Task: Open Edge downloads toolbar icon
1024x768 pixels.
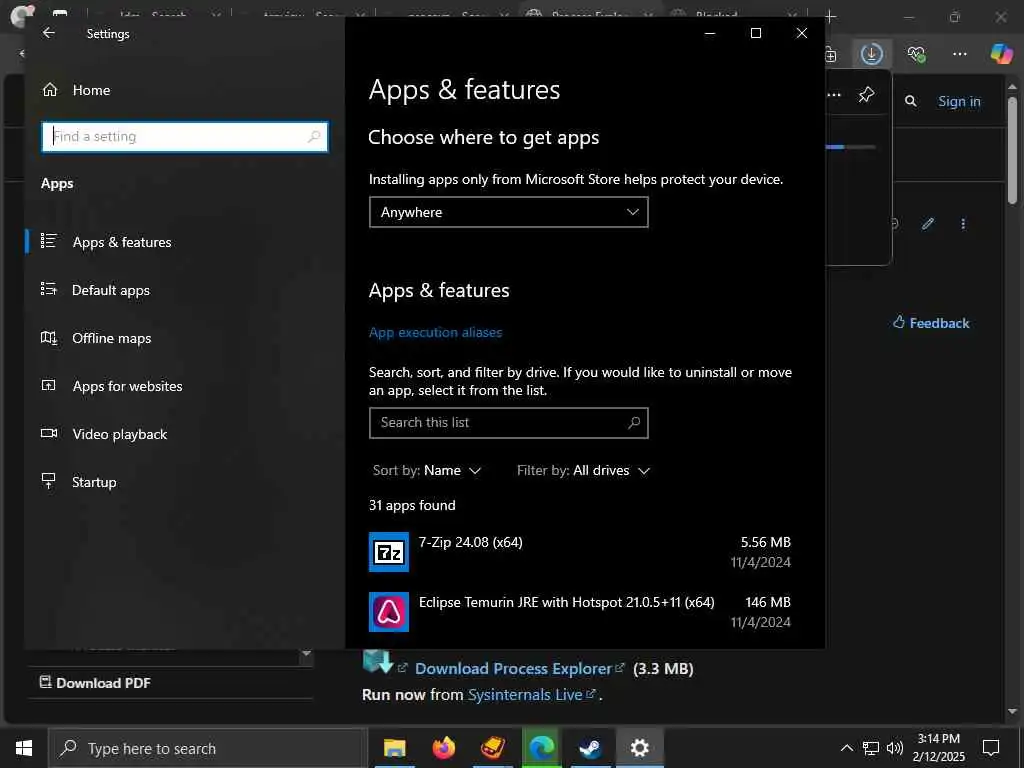Action: click(x=872, y=54)
